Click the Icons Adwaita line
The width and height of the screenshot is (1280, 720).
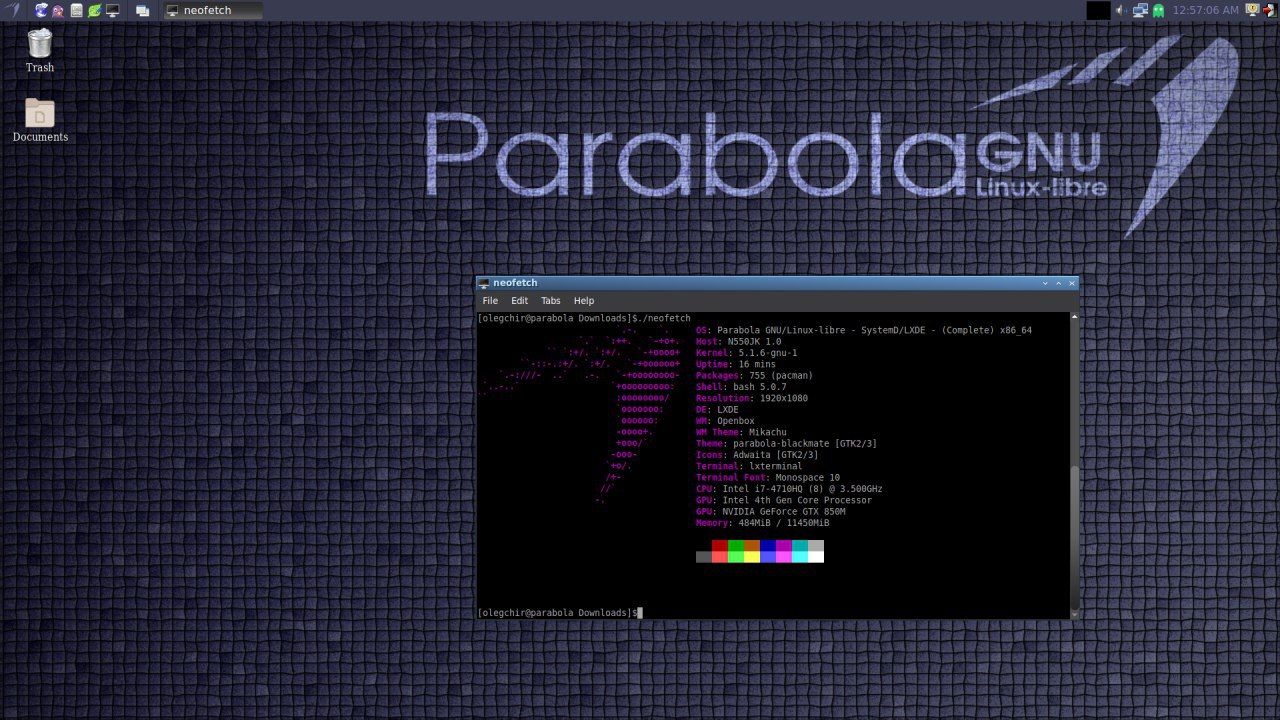pos(757,455)
